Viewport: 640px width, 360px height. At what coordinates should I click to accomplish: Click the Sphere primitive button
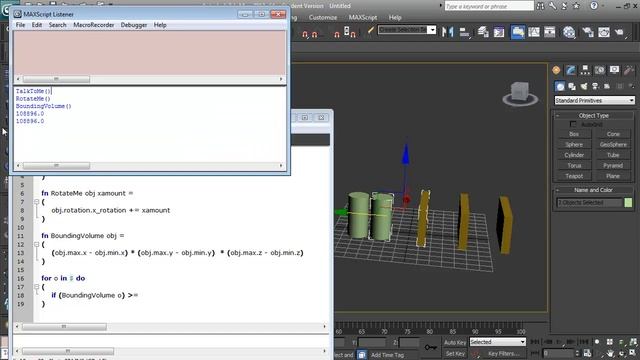(574, 144)
